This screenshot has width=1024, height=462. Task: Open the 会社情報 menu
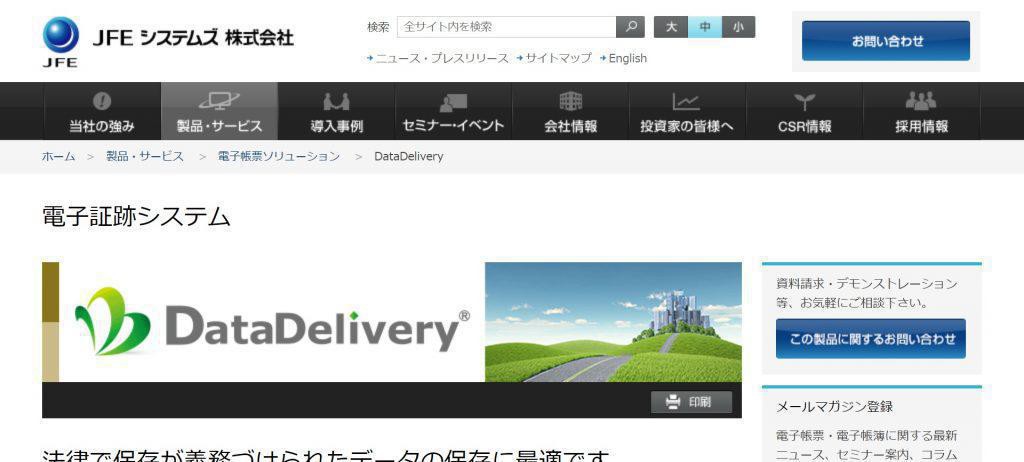click(571, 111)
